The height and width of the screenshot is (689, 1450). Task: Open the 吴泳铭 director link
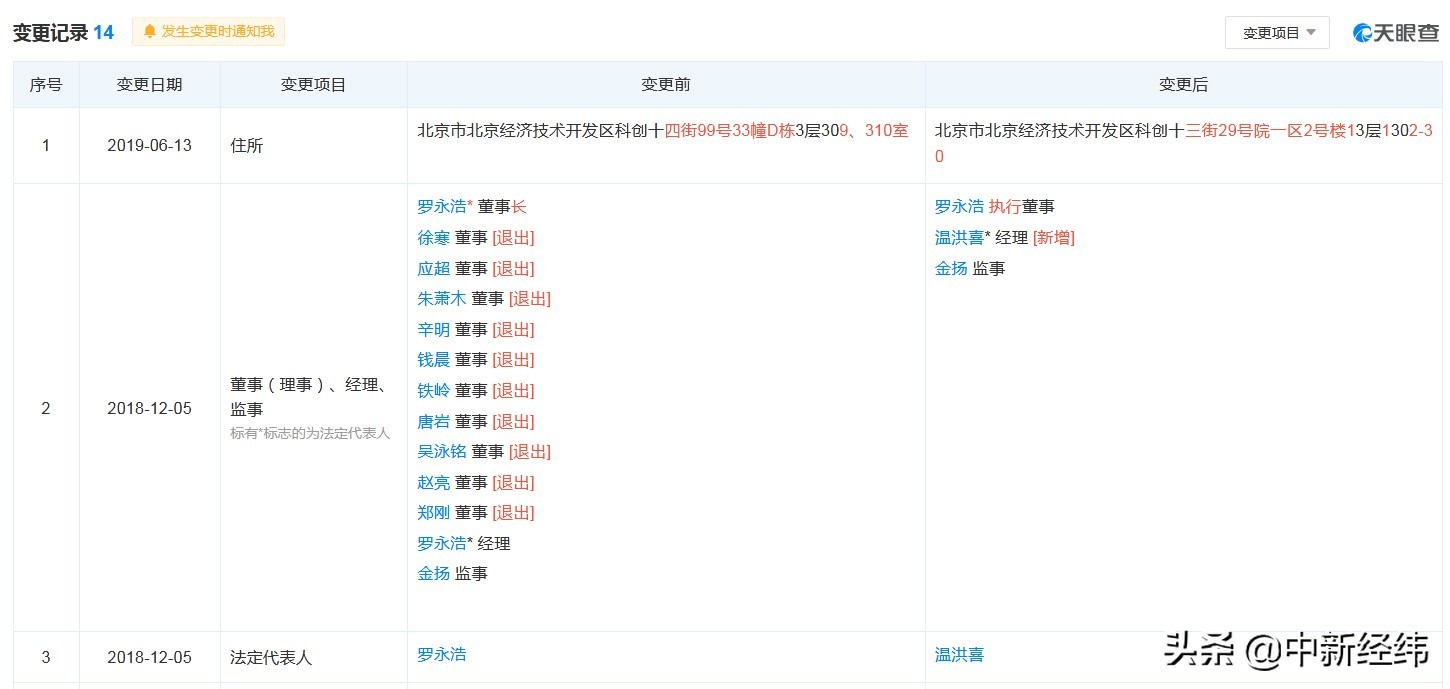point(441,451)
